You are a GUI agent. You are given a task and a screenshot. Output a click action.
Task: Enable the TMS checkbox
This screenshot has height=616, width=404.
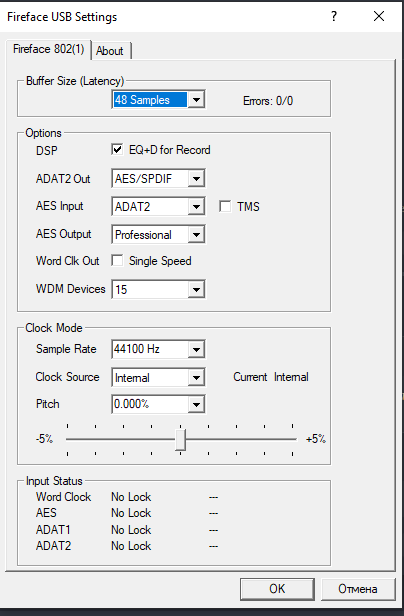tap(225, 207)
